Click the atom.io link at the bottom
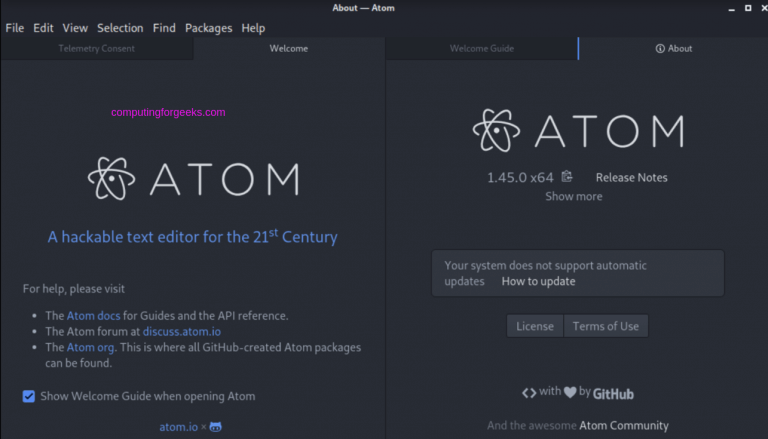Image resolution: width=768 pixels, height=439 pixels. [178, 427]
